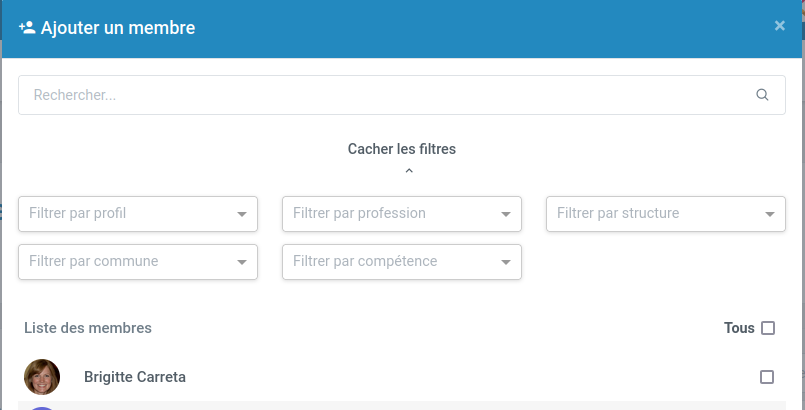Viewport: 805px width, 410px height.
Task: Check the Tous select-all checkbox
Action: tap(768, 328)
